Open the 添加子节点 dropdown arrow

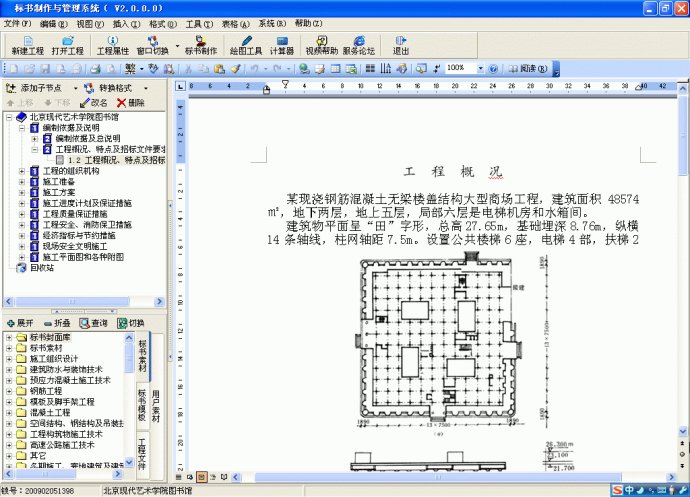coord(75,88)
